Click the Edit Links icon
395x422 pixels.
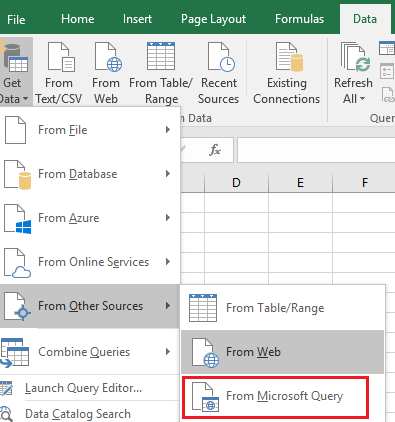tap(388, 94)
